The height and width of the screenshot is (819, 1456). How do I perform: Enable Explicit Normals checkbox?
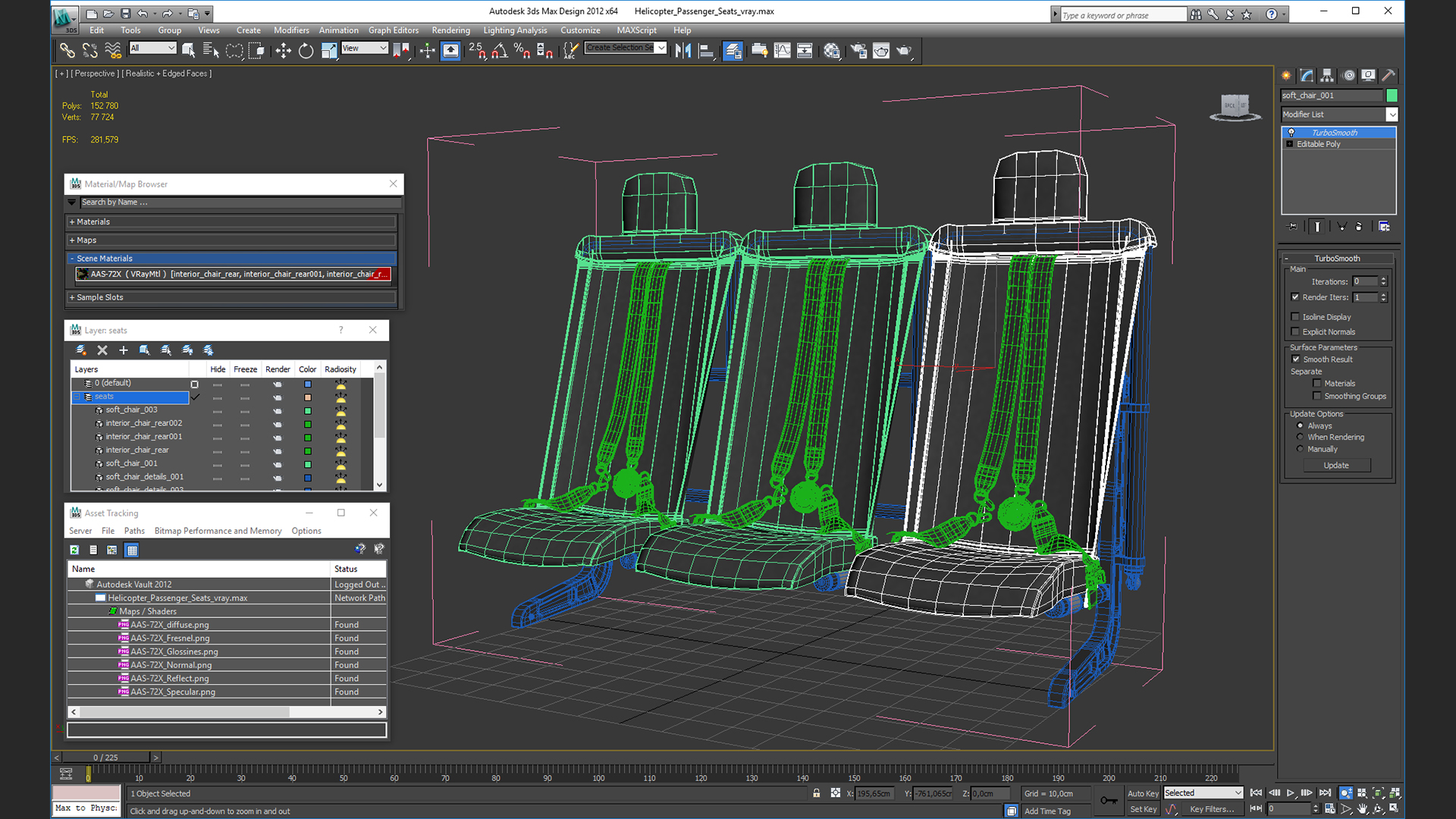click(1295, 331)
